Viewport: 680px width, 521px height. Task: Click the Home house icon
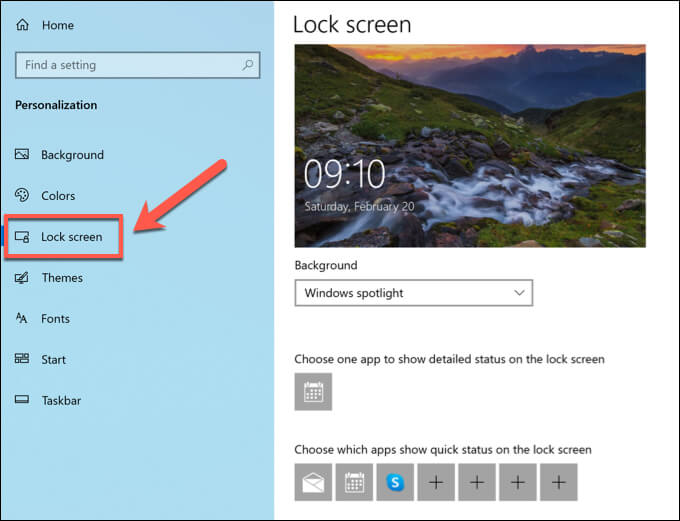(23, 25)
